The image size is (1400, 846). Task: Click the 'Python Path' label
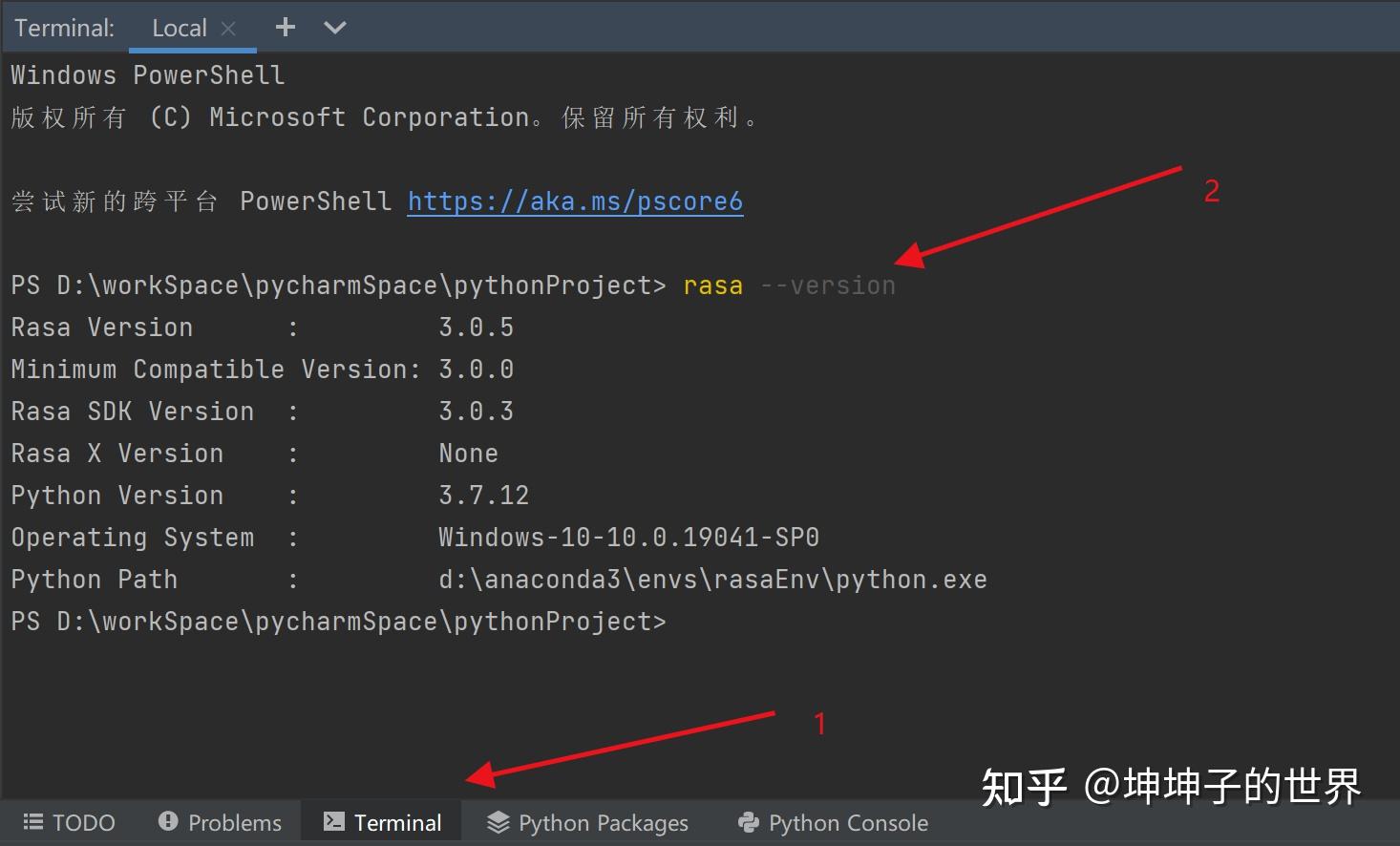94,580
